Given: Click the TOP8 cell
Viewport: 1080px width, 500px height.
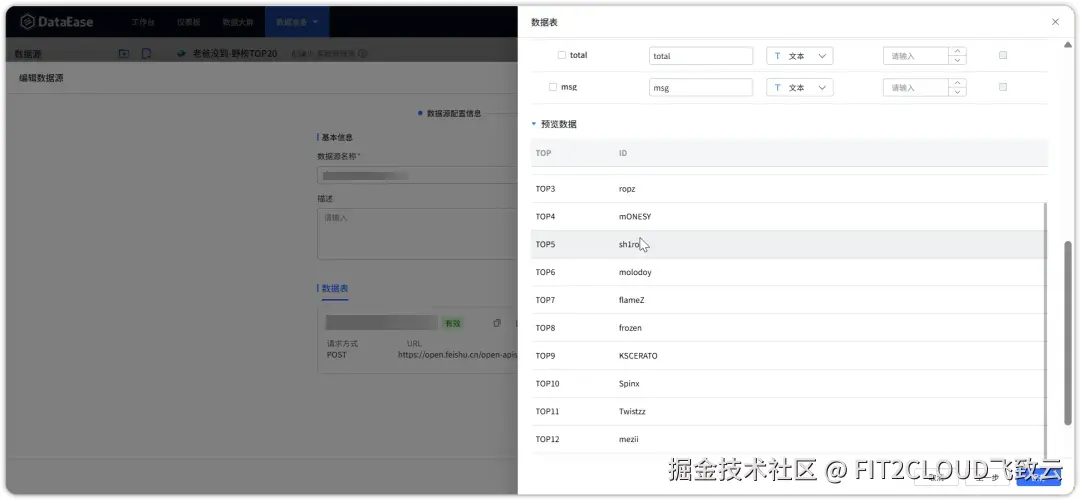Looking at the screenshot, I should coord(545,328).
